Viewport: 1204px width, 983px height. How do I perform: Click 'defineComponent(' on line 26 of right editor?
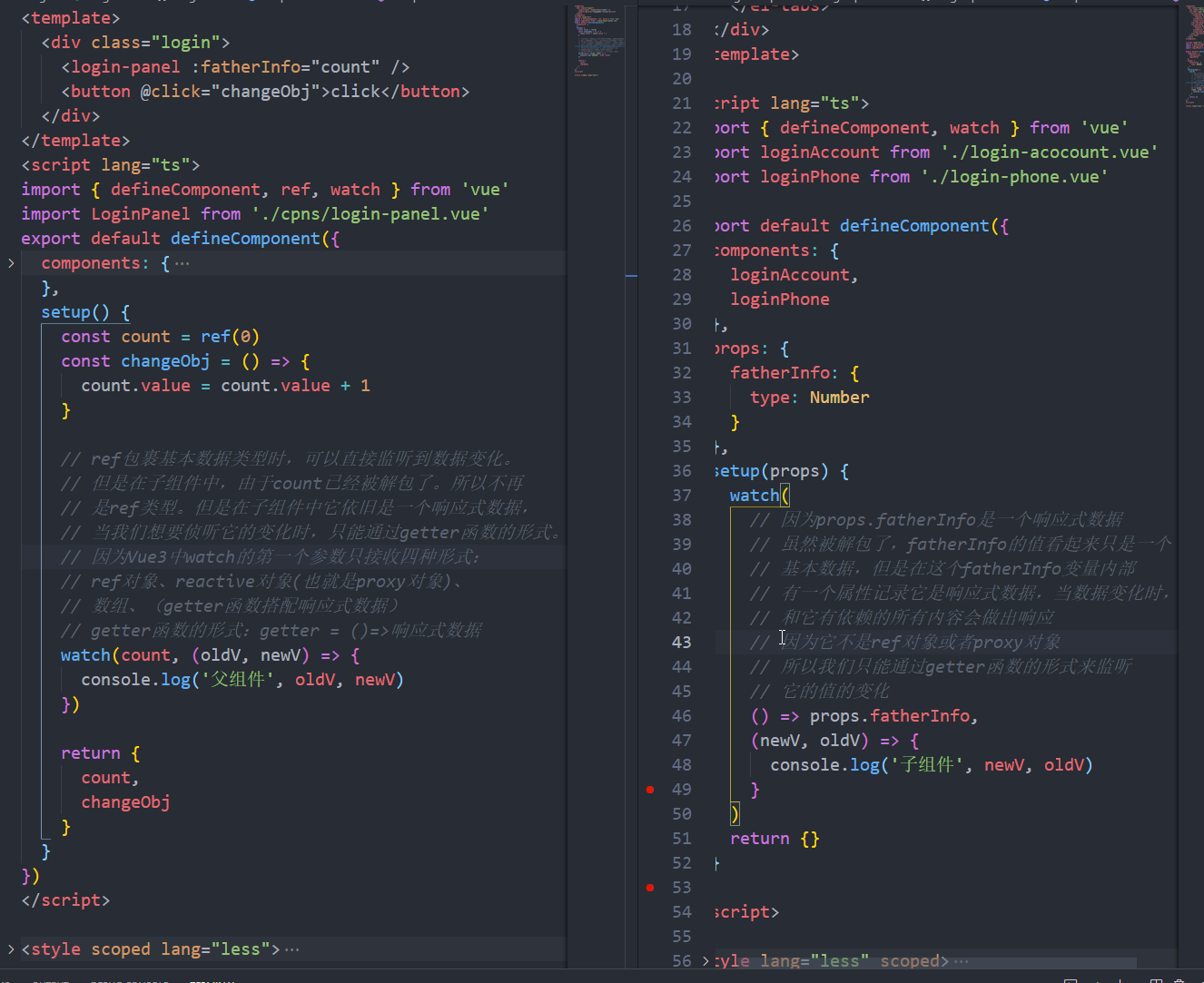coord(920,226)
